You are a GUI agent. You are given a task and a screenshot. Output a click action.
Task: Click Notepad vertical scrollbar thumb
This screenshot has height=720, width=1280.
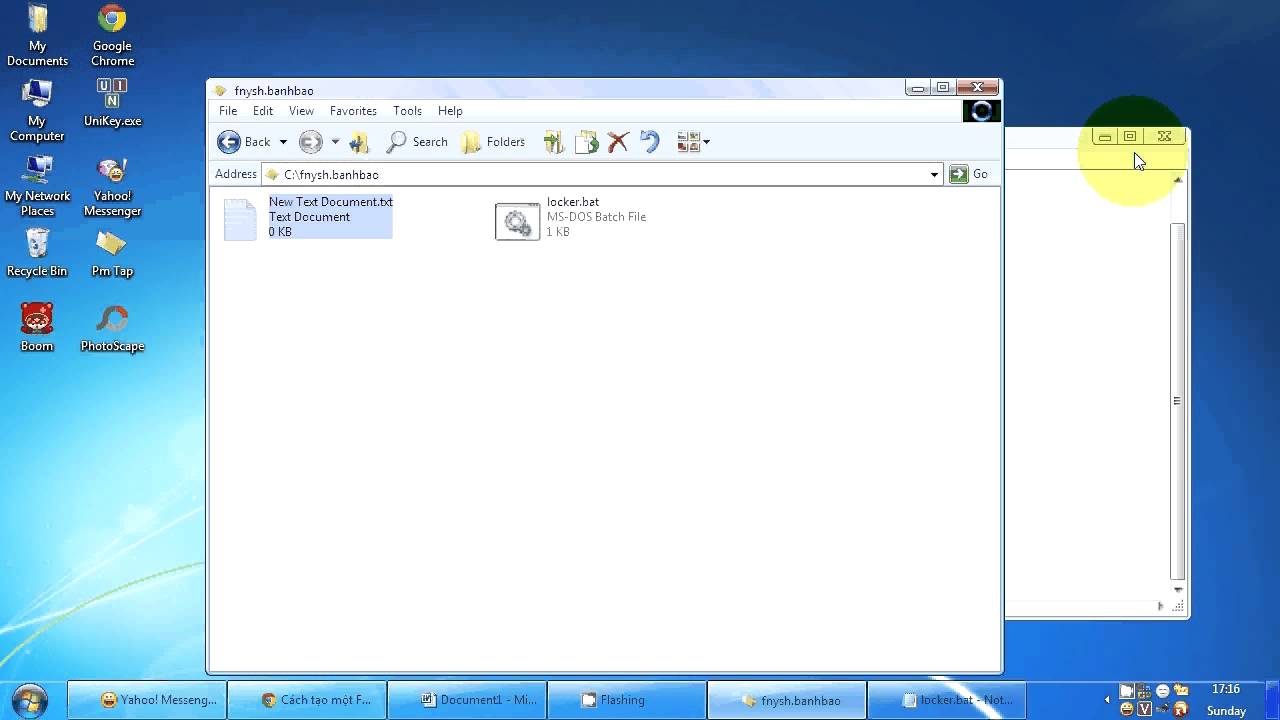pyautogui.click(x=1177, y=401)
